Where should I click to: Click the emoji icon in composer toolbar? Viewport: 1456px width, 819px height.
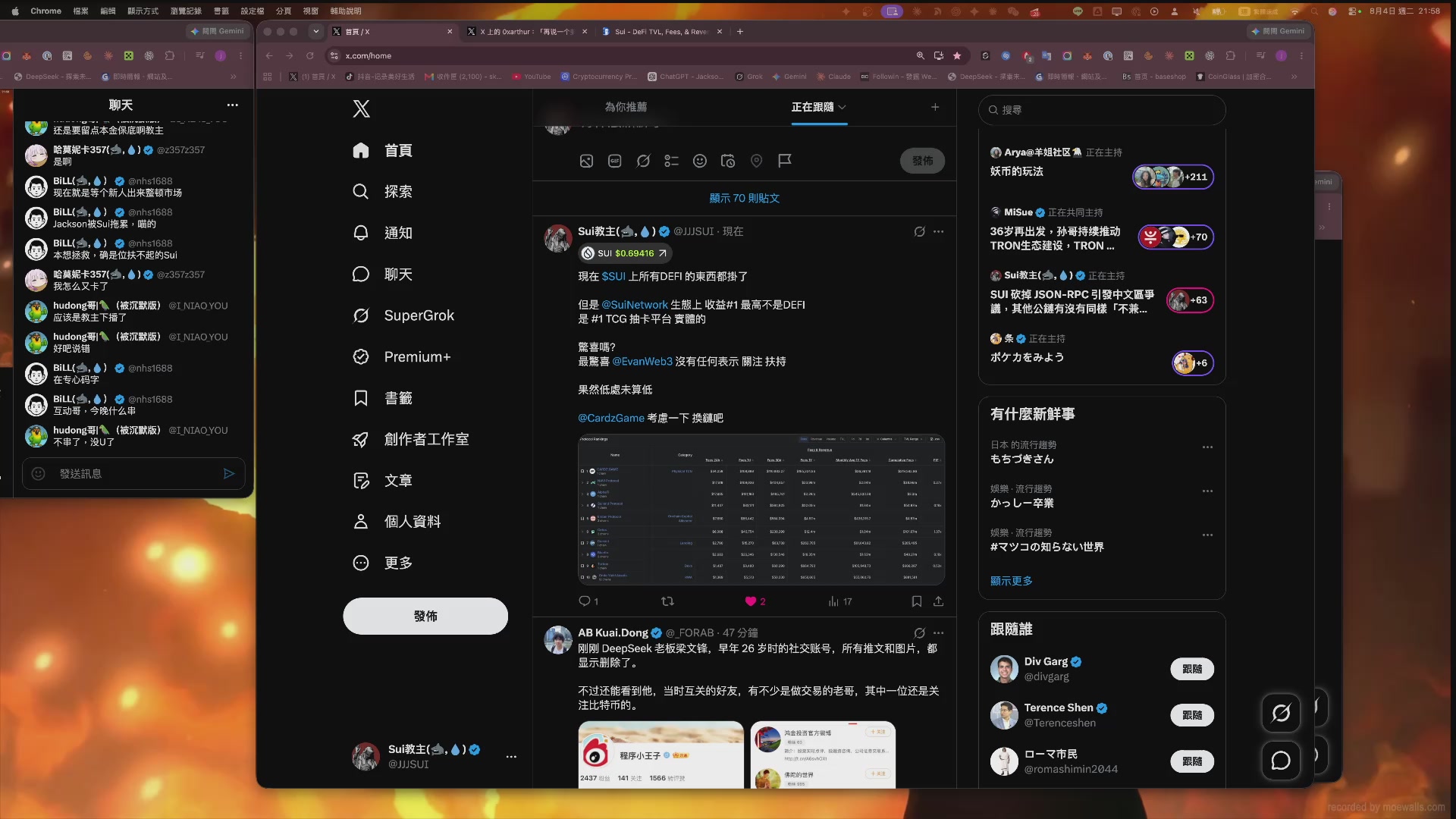point(700,161)
